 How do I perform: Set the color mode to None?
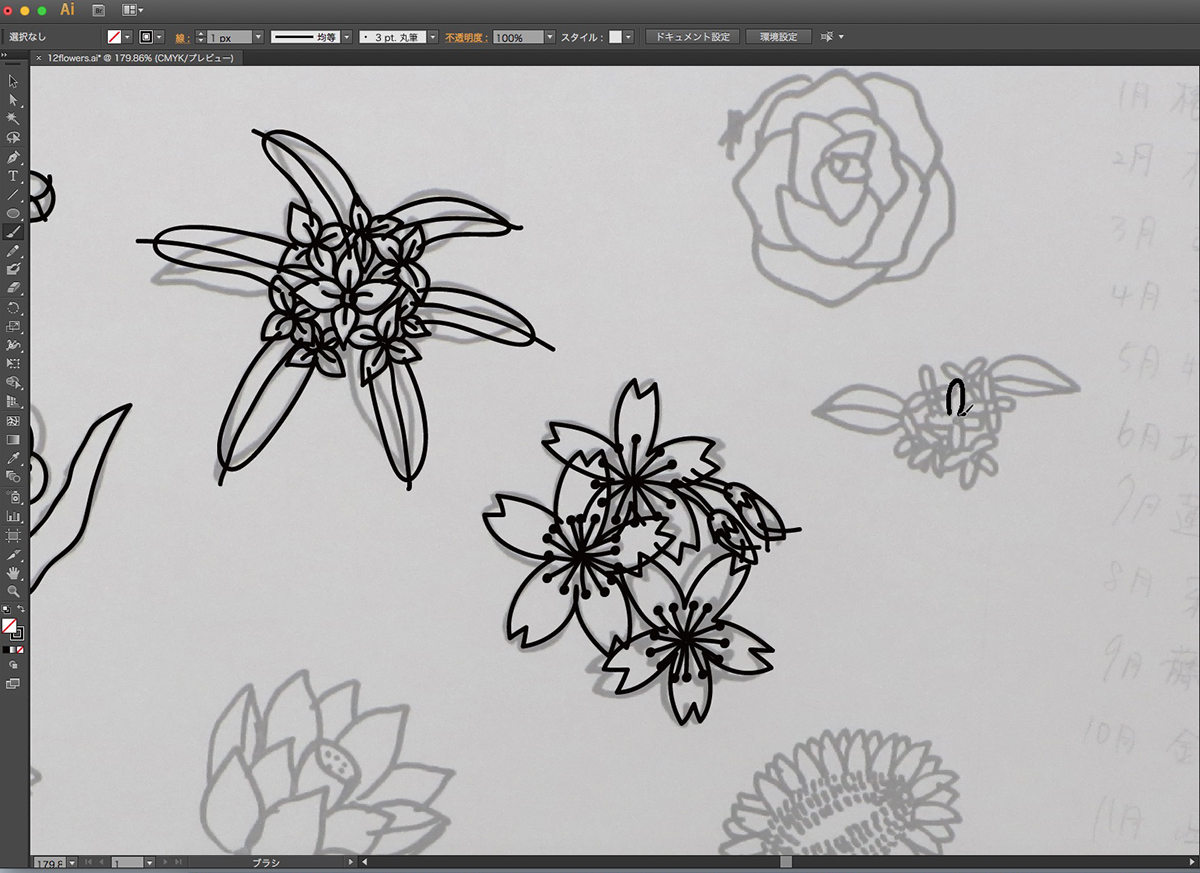point(21,649)
